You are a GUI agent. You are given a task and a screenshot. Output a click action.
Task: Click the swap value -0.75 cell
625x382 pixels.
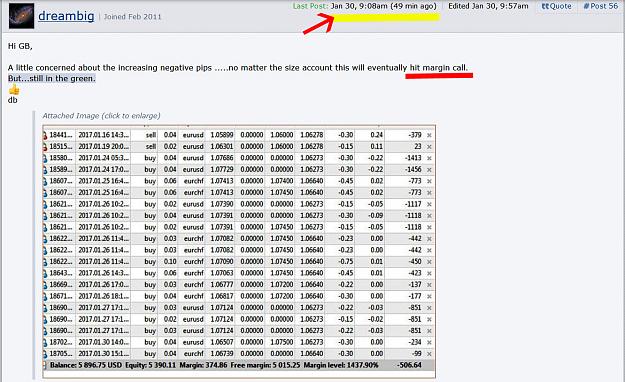click(x=346, y=262)
